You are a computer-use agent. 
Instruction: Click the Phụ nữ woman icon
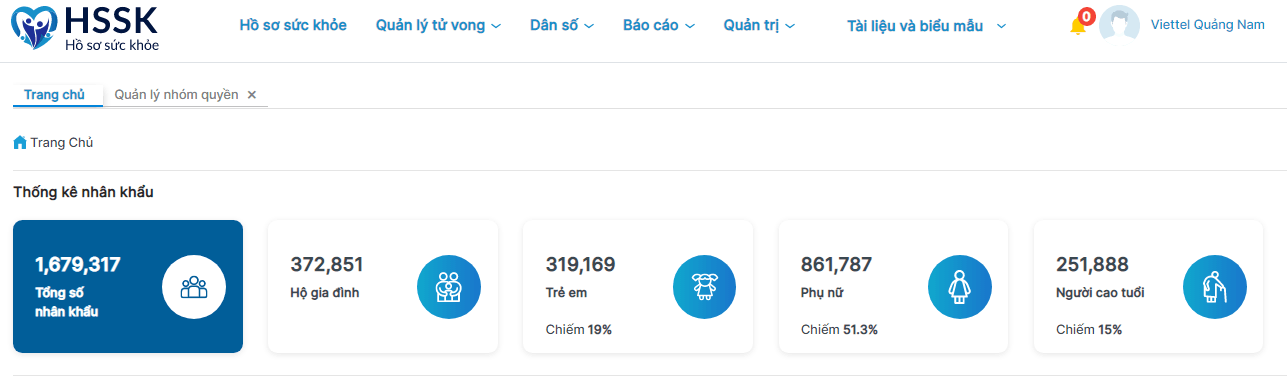960,287
